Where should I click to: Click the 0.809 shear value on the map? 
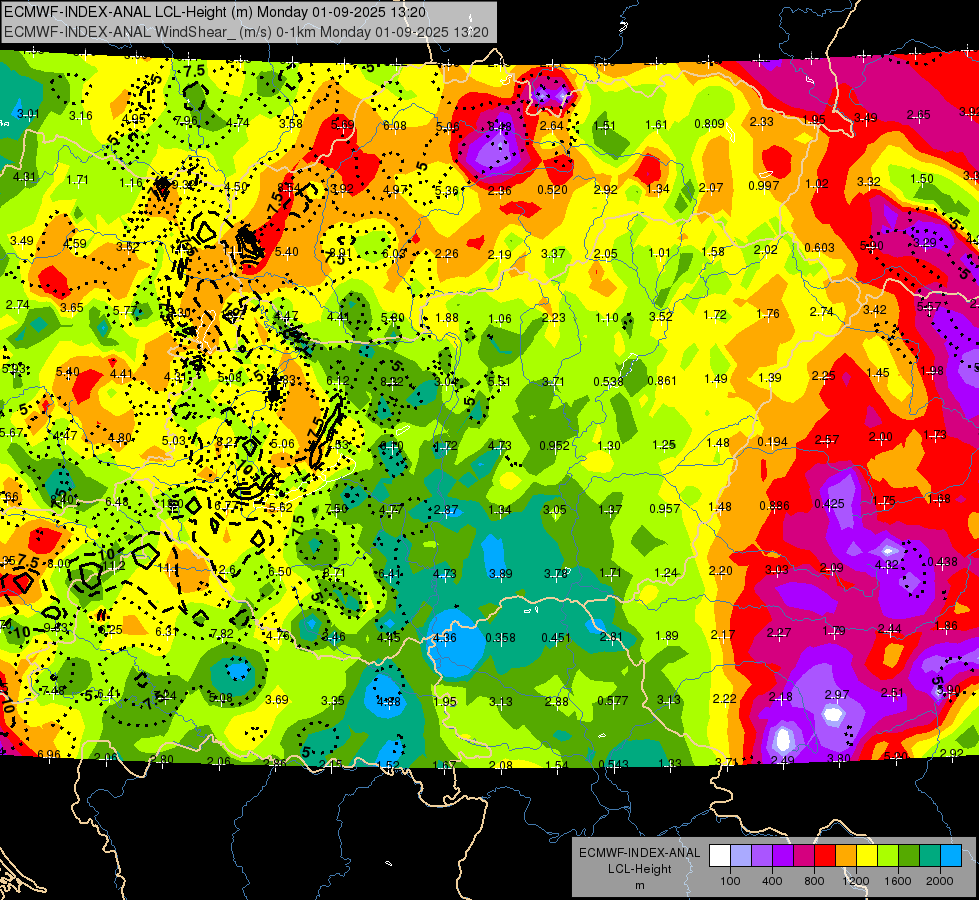tap(709, 124)
